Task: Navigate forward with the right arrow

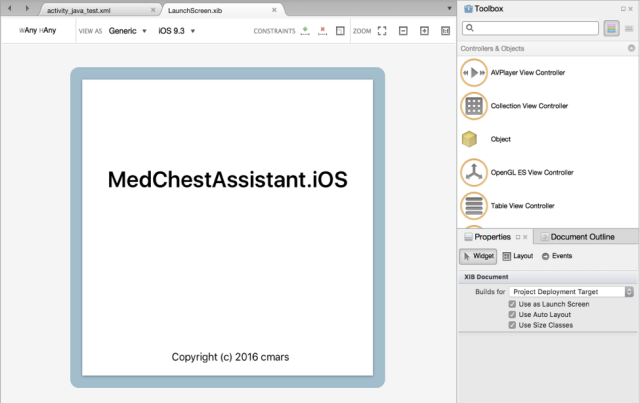Action: point(27,8)
